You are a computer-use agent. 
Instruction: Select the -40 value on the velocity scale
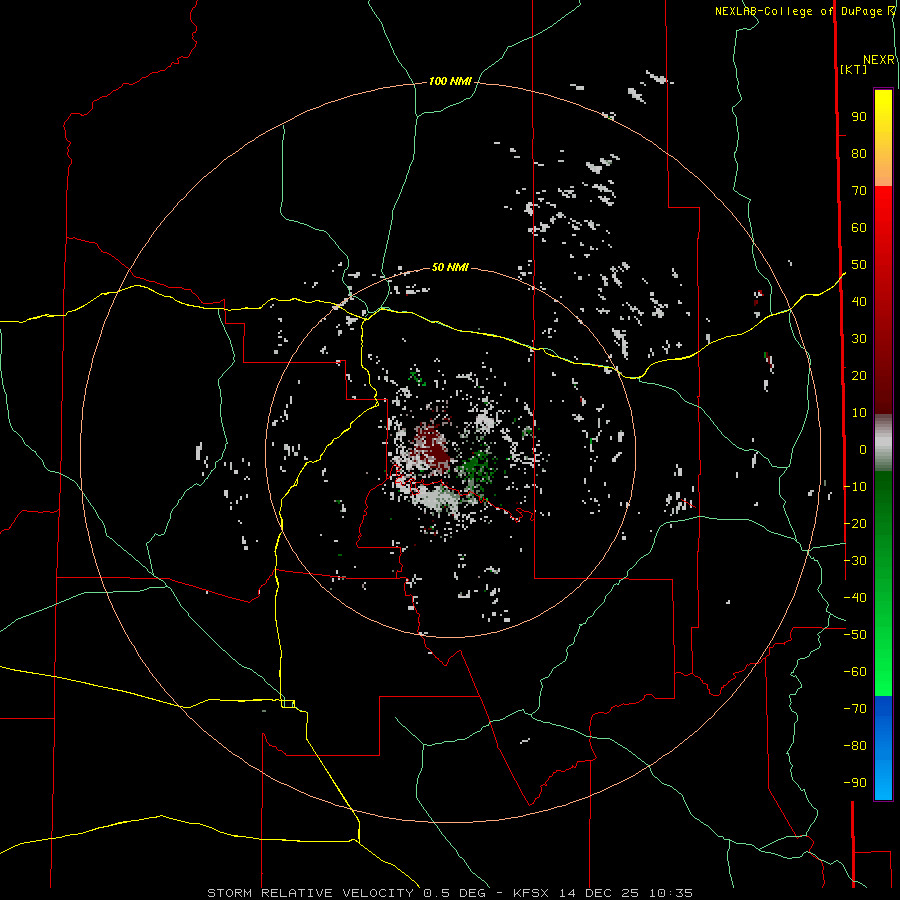(x=855, y=598)
